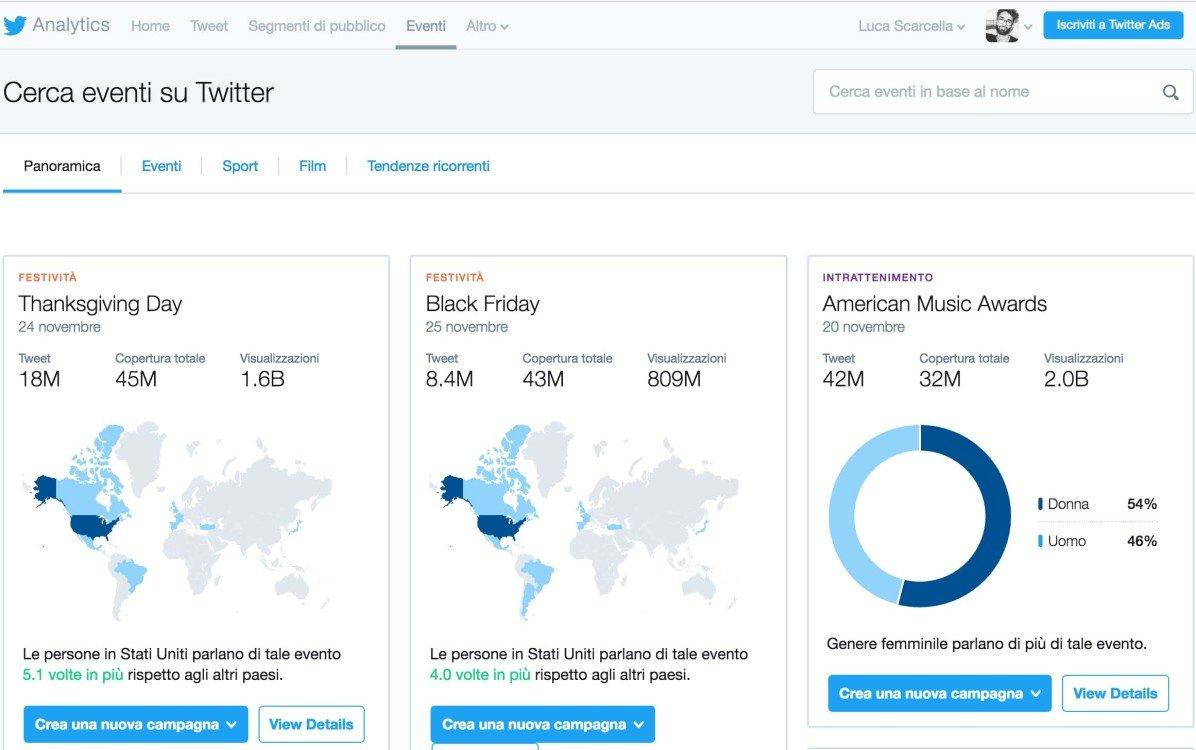Click the 18M Tweet value
This screenshot has height=750, width=1196.
tap(39, 379)
